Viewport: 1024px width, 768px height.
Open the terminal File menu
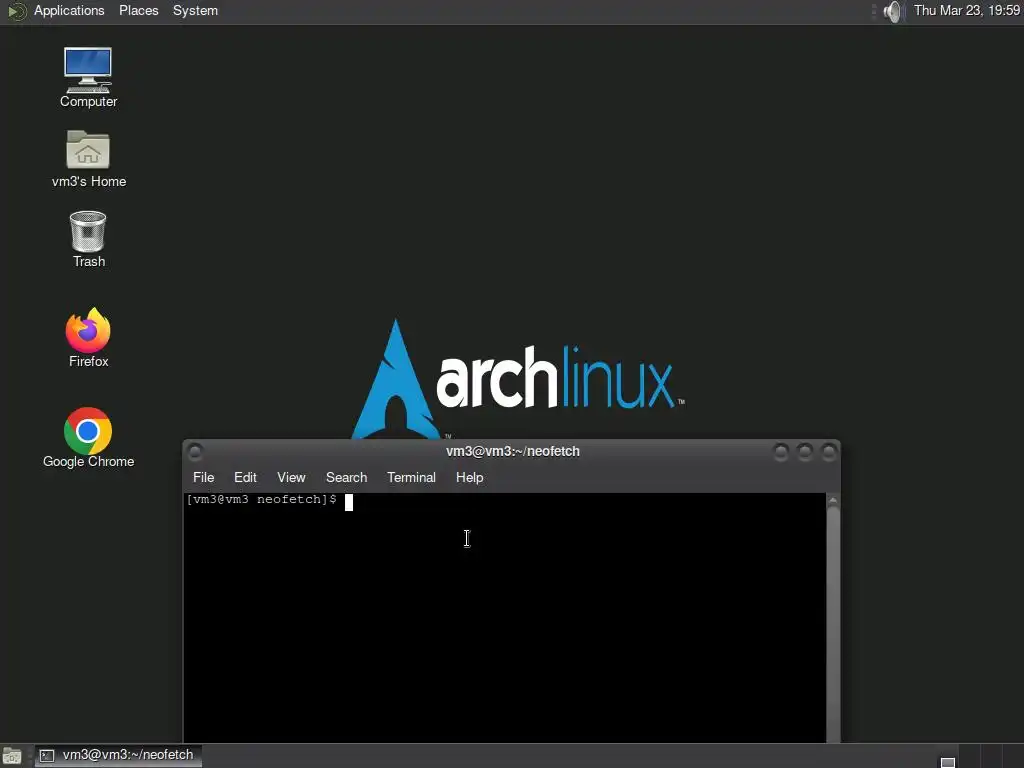(x=203, y=477)
